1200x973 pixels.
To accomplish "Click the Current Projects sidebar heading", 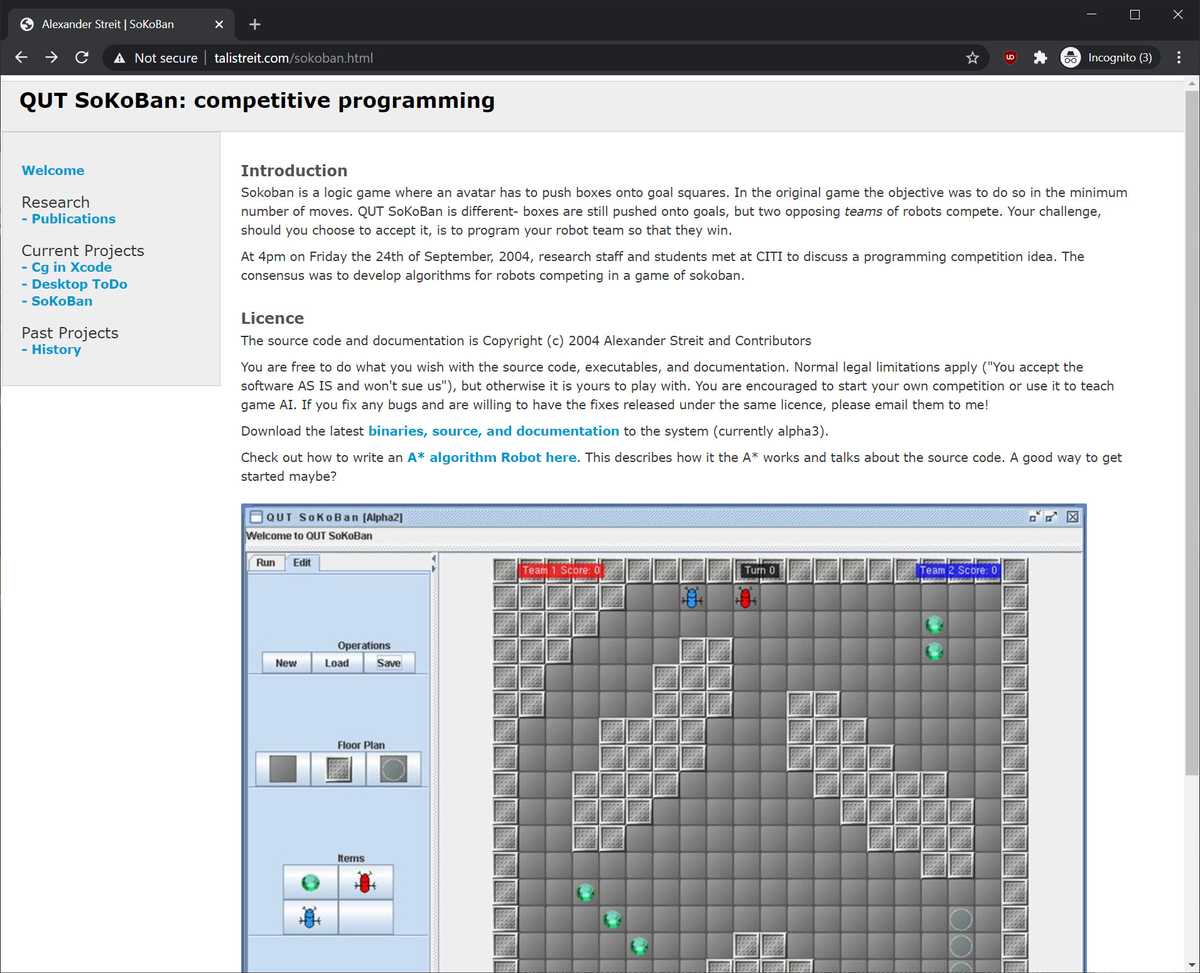I will pyautogui.click(x=83, y=251).
